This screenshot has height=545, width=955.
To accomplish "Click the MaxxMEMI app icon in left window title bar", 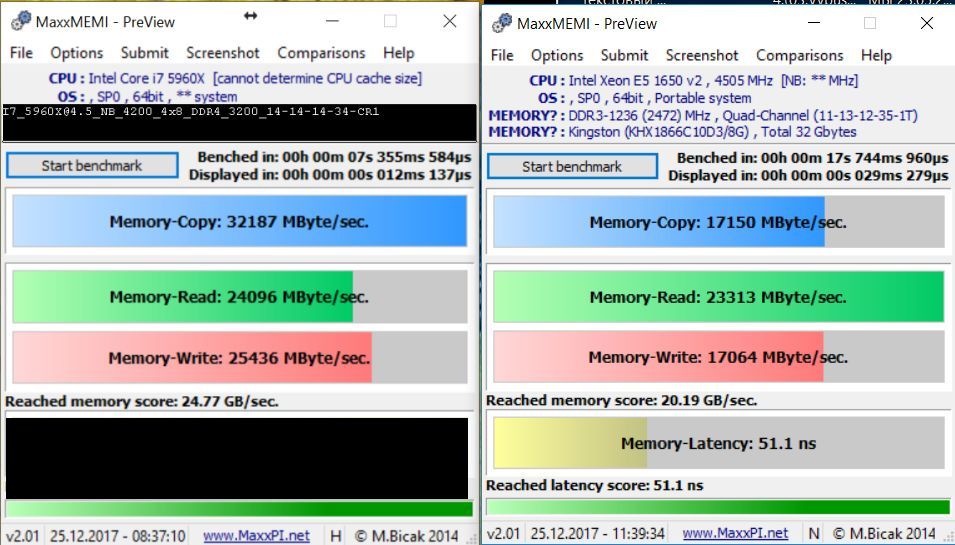I will click(21, 21).
